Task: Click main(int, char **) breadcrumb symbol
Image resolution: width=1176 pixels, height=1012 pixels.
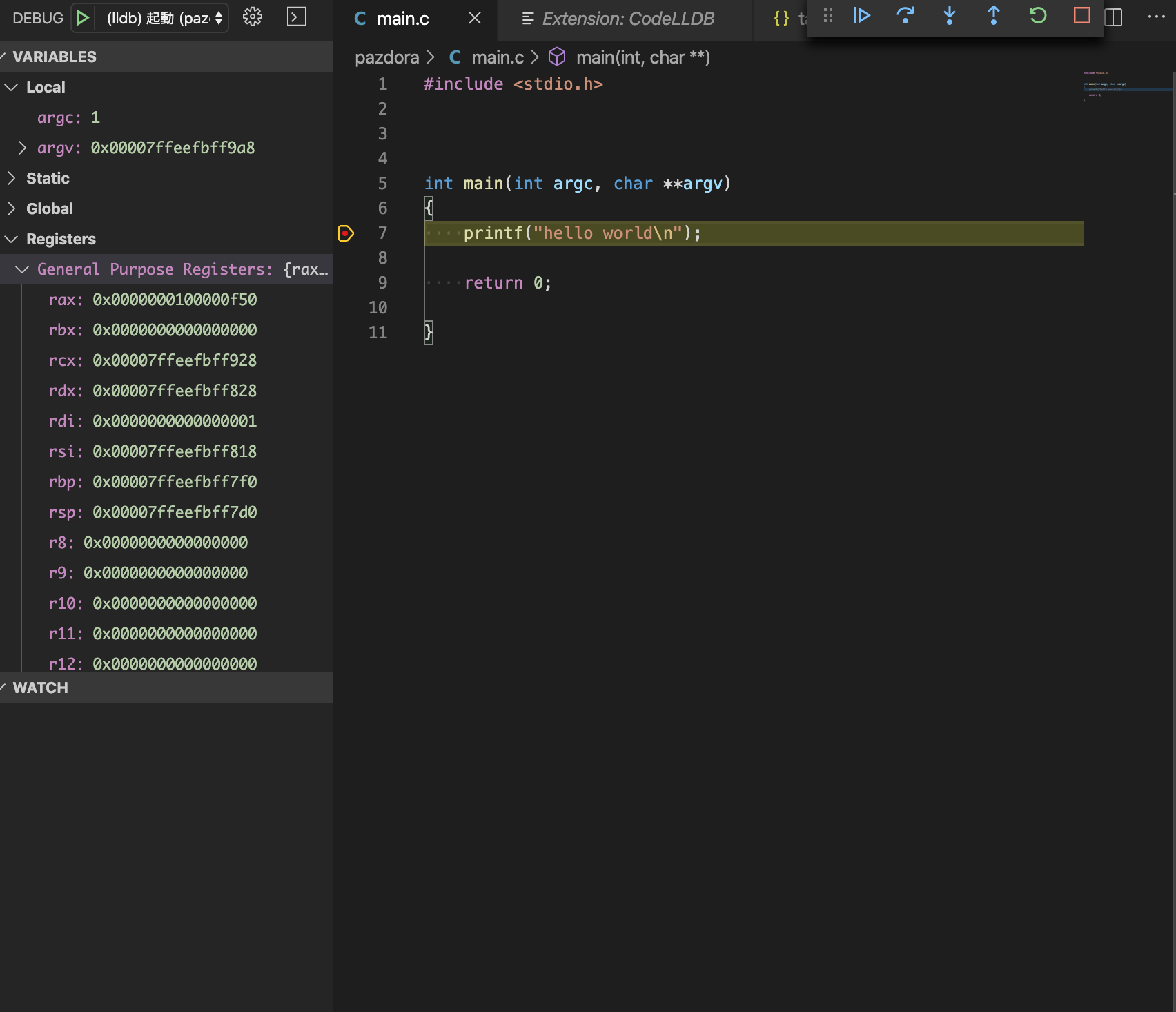Action: click(x=643, y=57)
